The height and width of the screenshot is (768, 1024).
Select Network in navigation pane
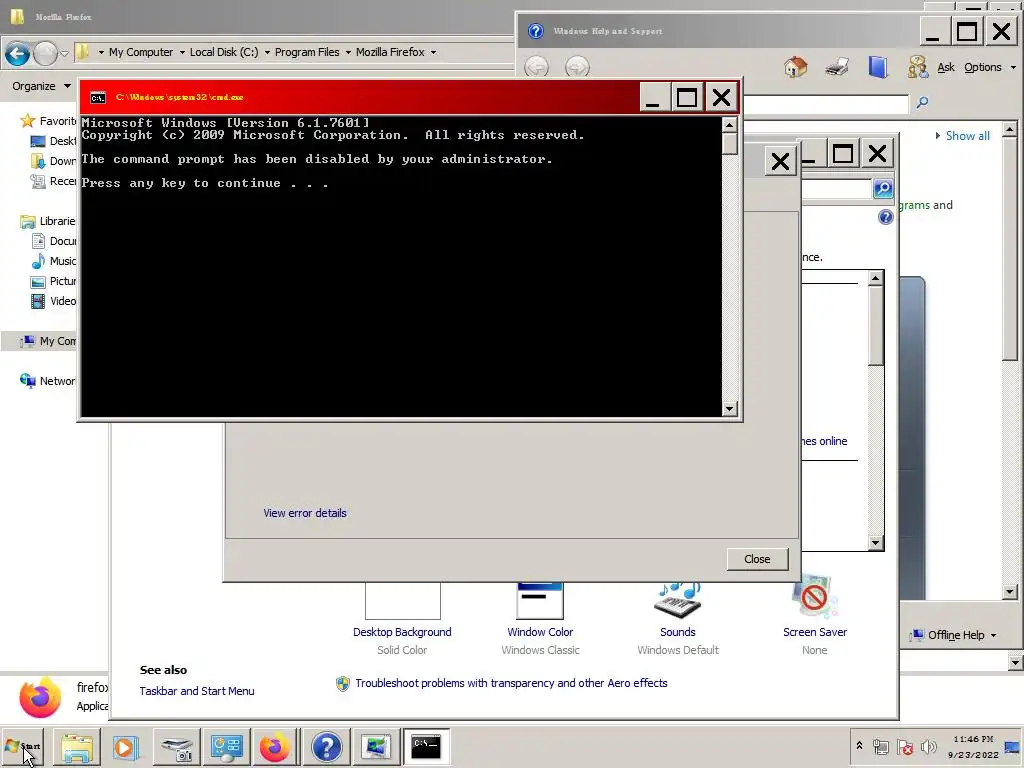pos(48,381)
